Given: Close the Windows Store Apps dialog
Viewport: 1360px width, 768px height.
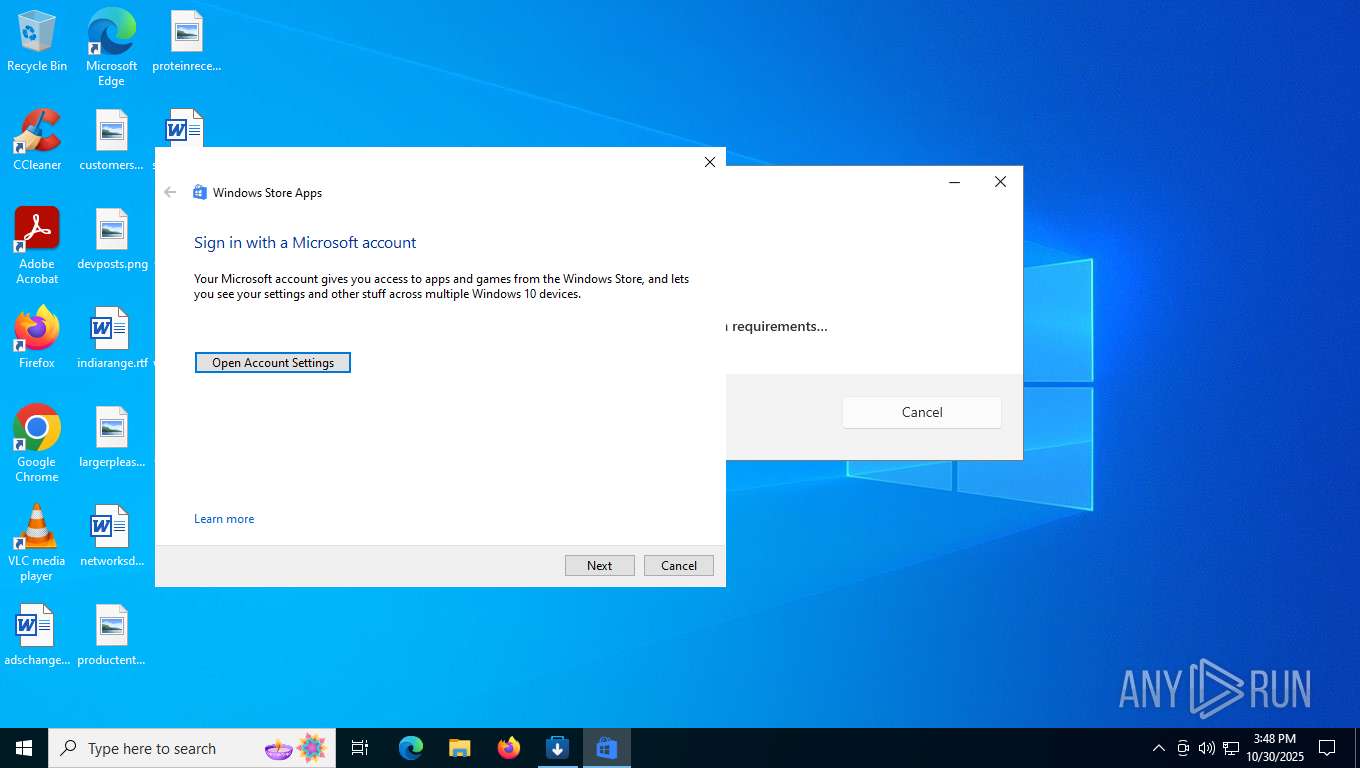Looking at the screenshot, I should point(710,162).
